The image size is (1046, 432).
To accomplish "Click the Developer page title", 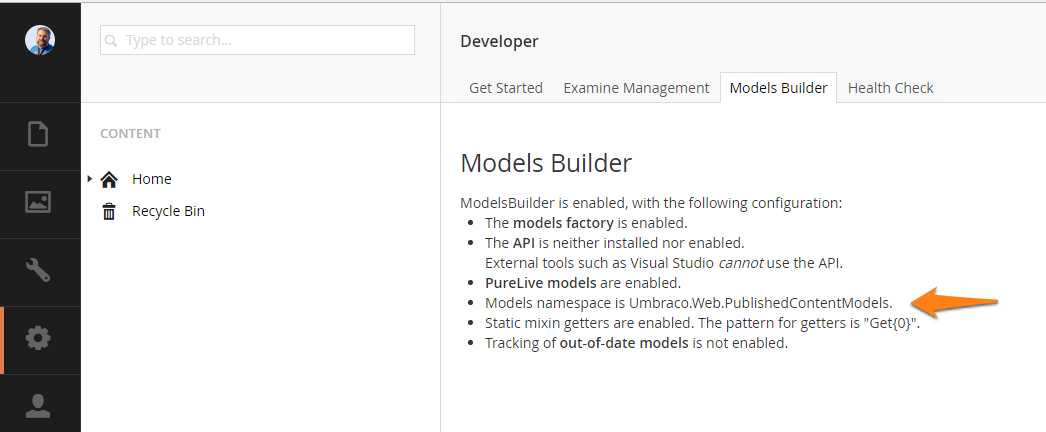I will (x=499, y=41).
